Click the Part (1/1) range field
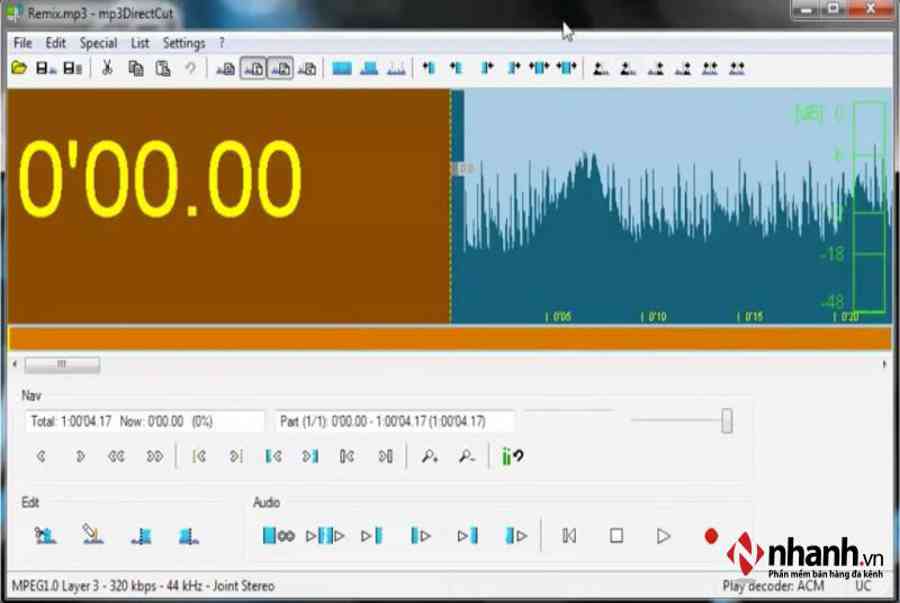This screenshot has width=900, height=603. (x=394, y=421)
